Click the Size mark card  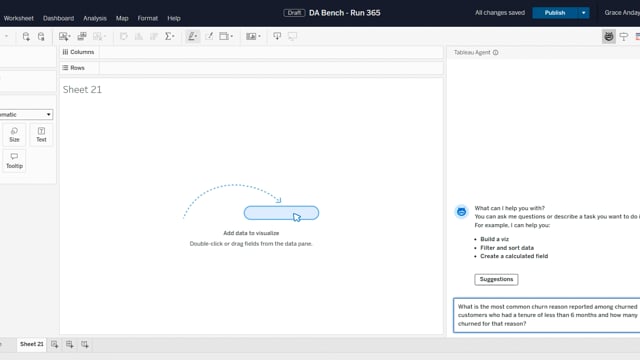click(14, 134)
